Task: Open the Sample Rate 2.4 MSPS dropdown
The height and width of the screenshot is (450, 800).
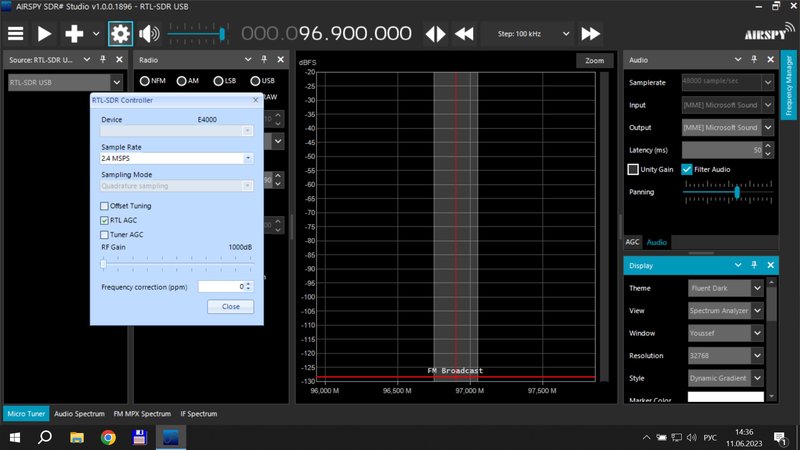Action: 177,158
